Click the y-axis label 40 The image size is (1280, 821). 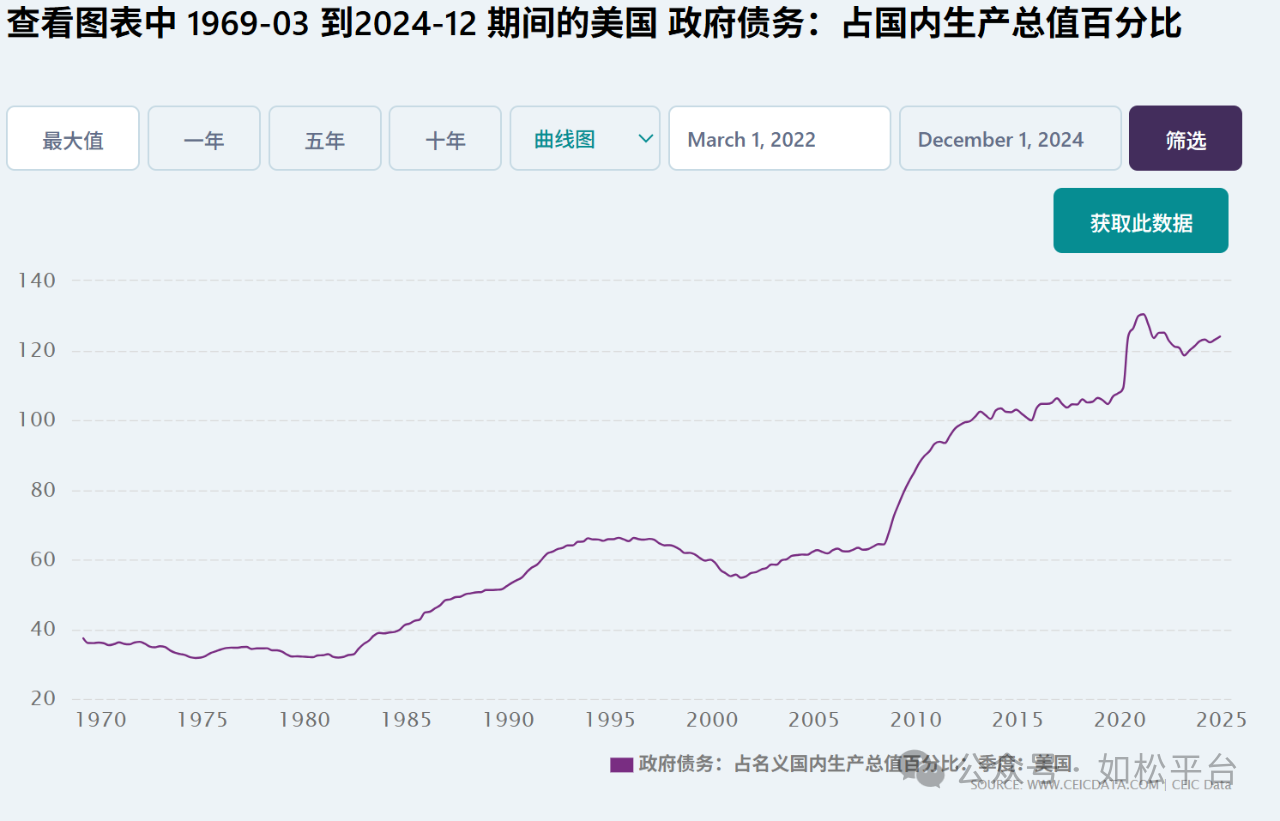point(42,629)
